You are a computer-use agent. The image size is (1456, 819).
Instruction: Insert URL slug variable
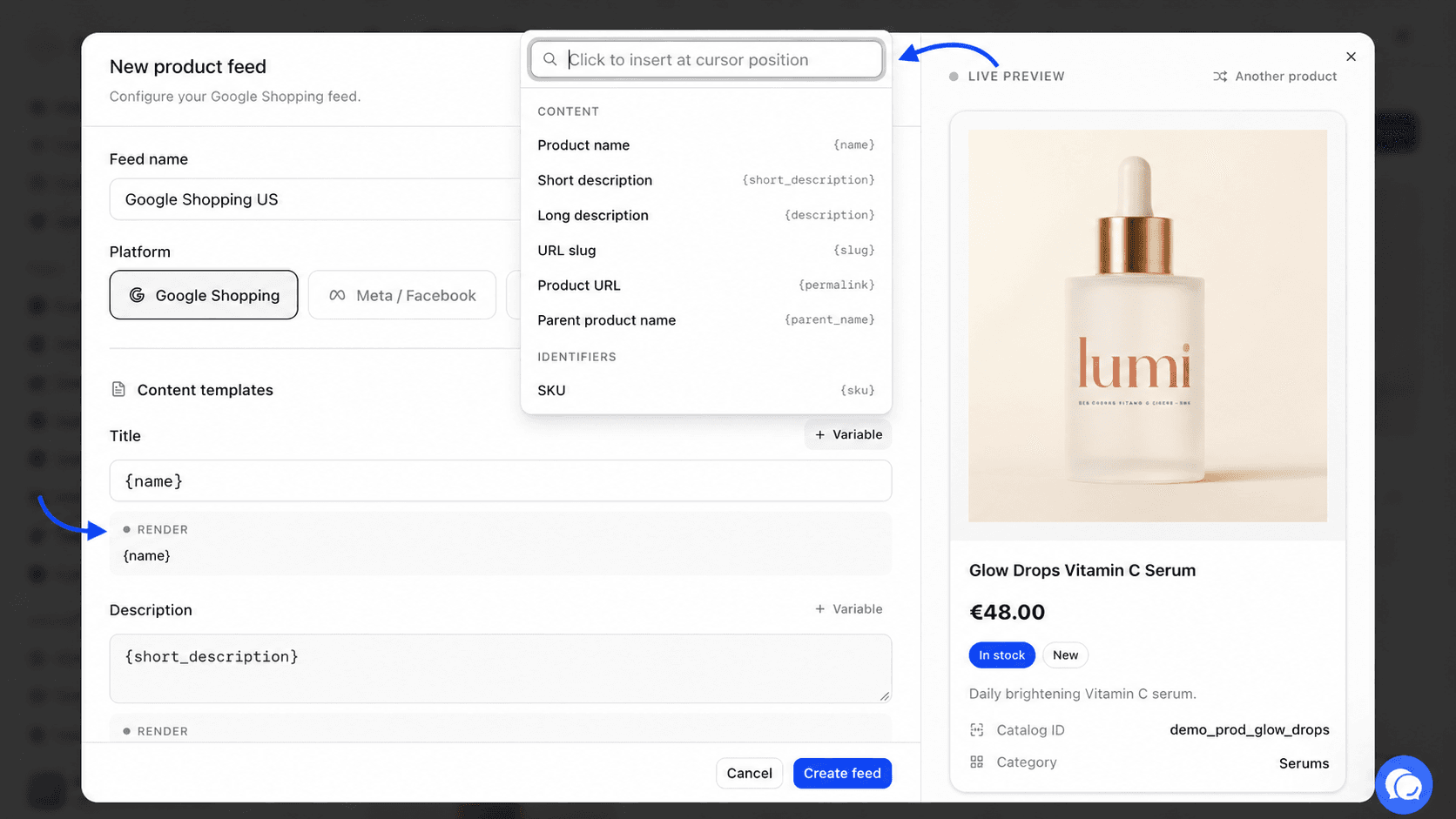click(x=706, y=250)
